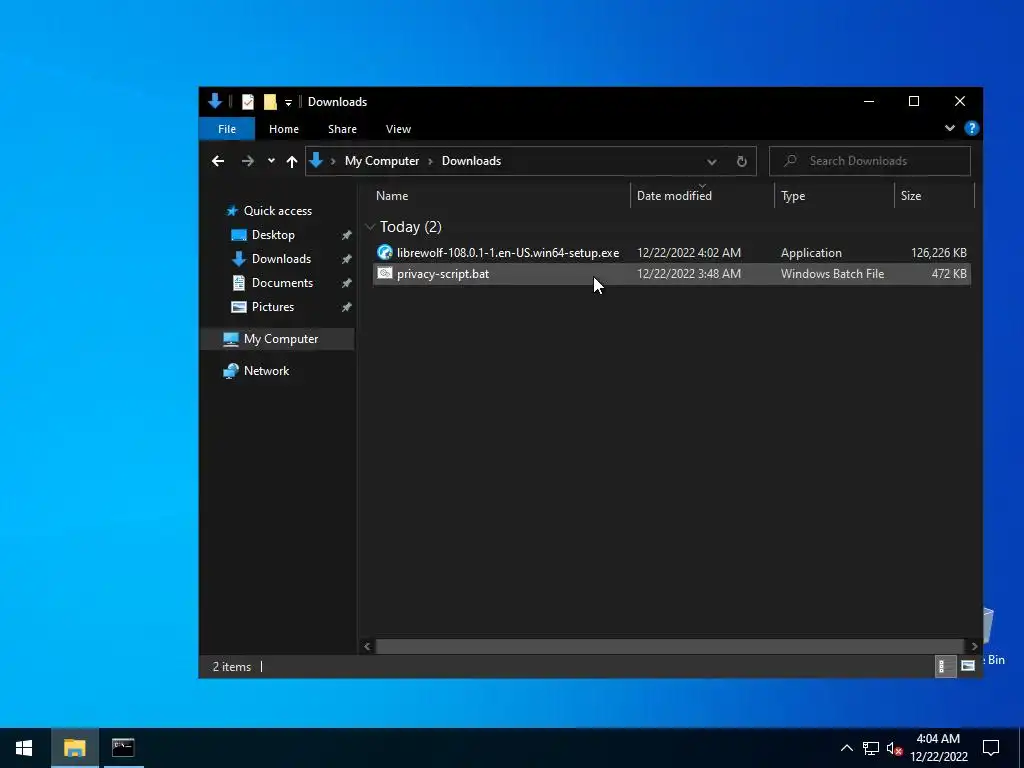Go up one folder level

pos(292,161)
